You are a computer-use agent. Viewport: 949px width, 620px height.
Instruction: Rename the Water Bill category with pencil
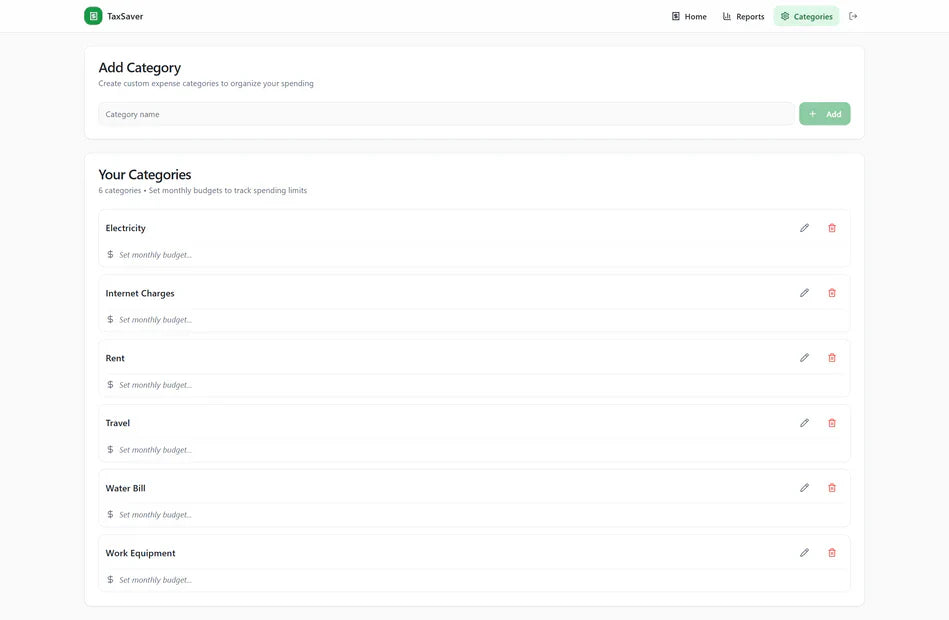(804, 488)
